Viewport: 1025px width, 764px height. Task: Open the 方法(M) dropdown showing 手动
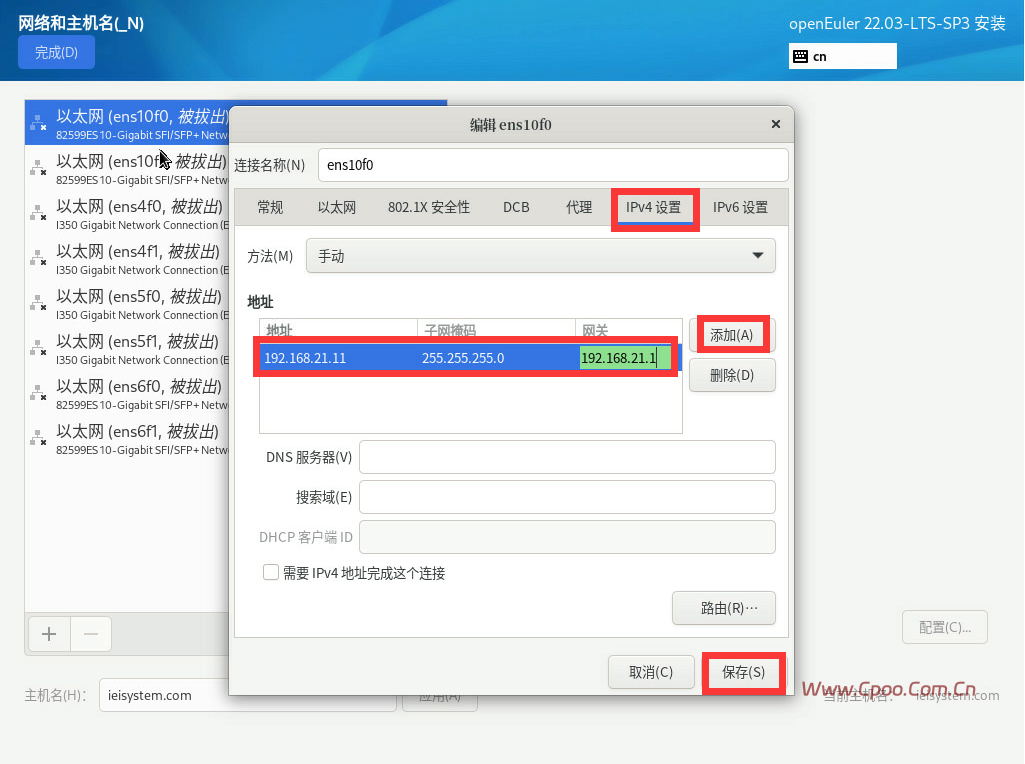click(541, 256)
